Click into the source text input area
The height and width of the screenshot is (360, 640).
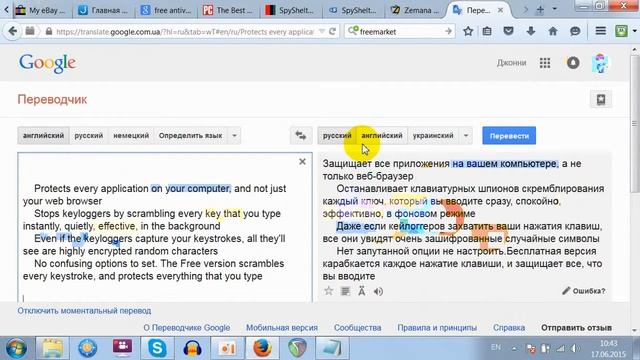click(x=165, y=227)
